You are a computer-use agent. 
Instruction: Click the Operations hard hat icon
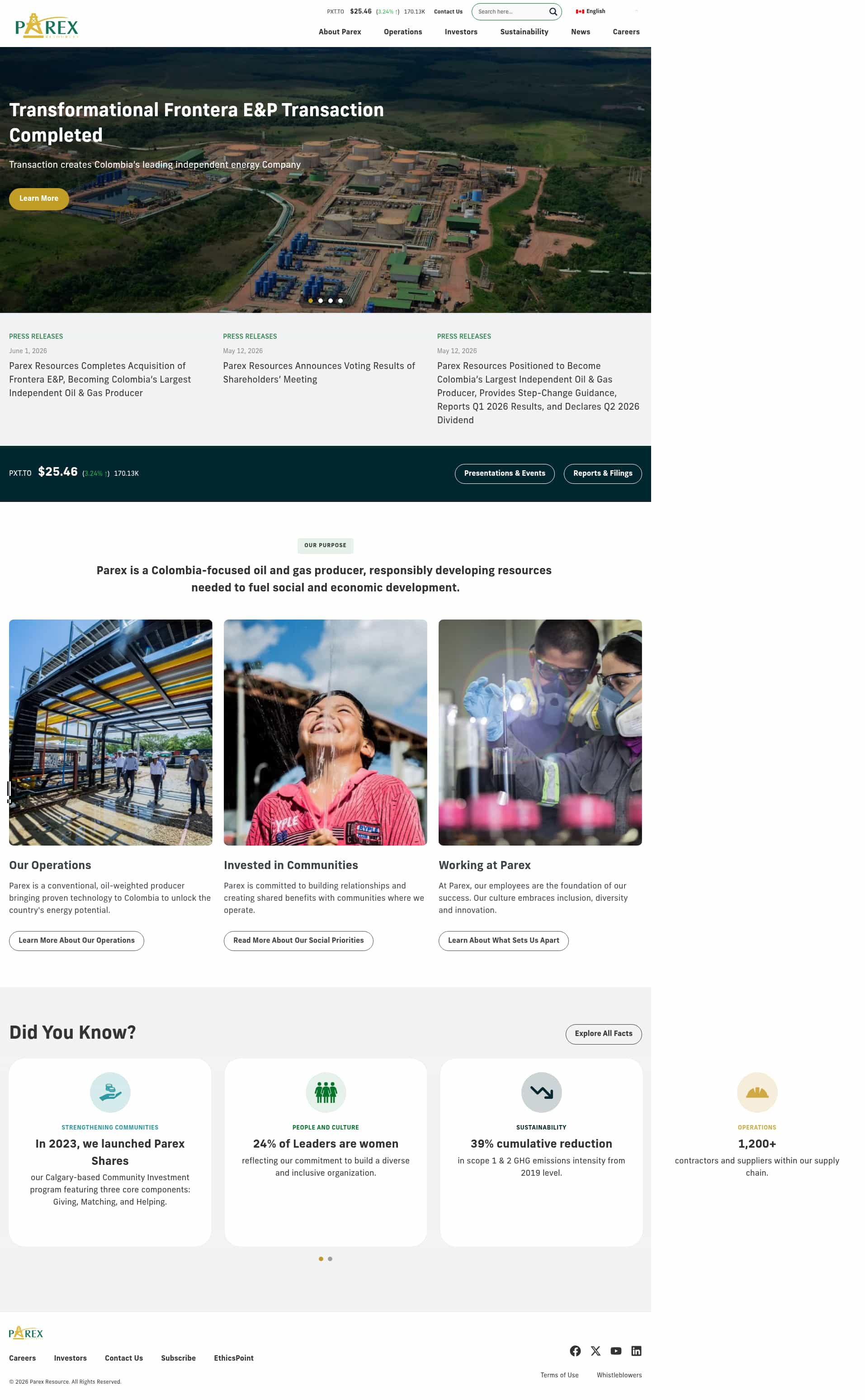pos(757,1092)
